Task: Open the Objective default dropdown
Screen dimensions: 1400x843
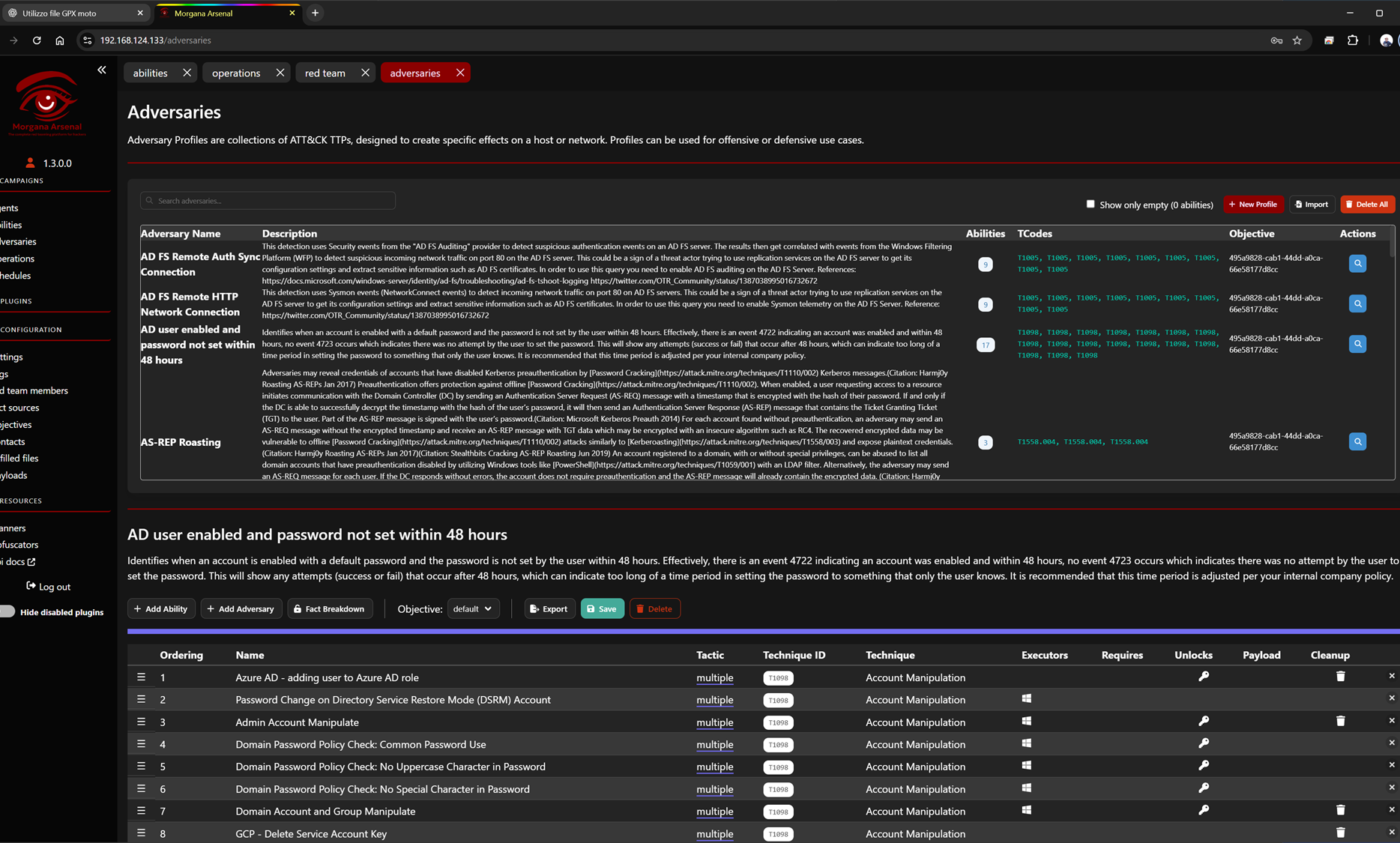Action: click(473, 608)
